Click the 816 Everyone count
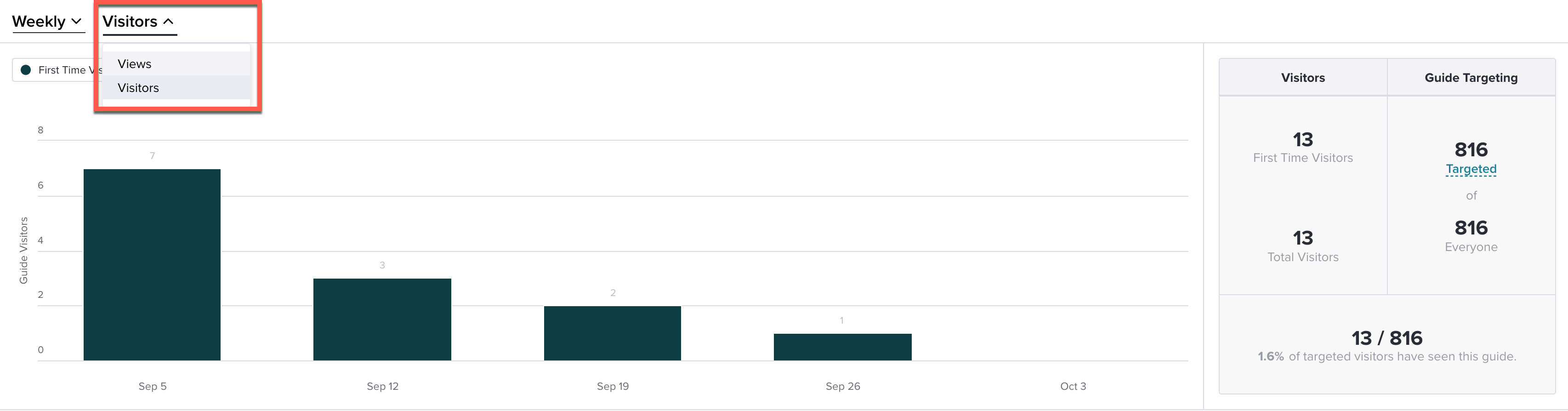The width and height of the screenshot is (1568, 411). 1471,236
